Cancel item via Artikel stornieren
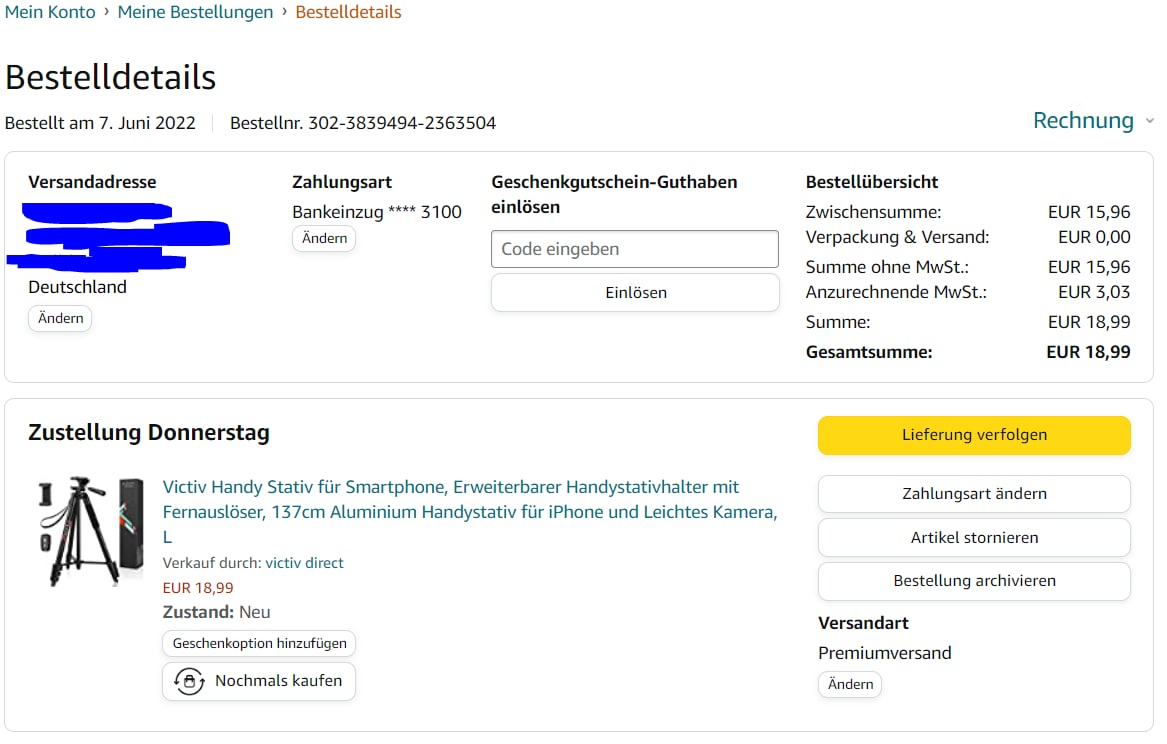The width and height of the screenshot is (1167, 744). 974,538
